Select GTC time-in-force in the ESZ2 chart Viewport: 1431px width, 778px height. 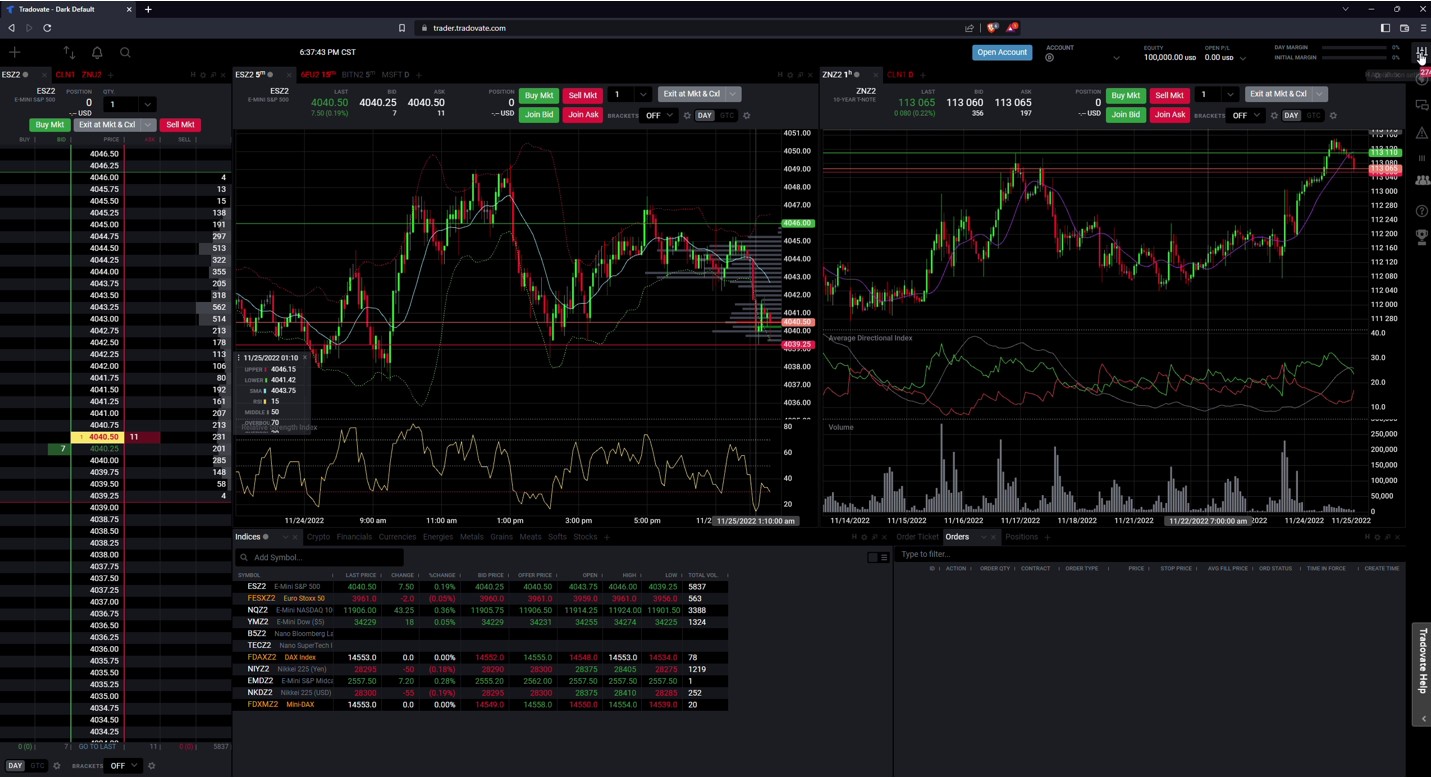click(727, 116)
